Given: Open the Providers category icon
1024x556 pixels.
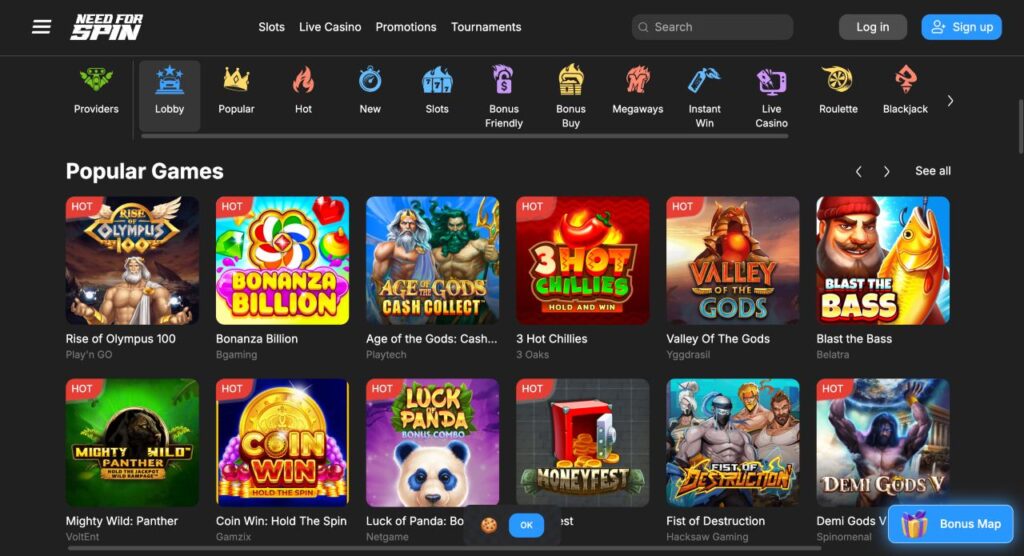Looking at the screenshot, I should [x=96, y=80].
